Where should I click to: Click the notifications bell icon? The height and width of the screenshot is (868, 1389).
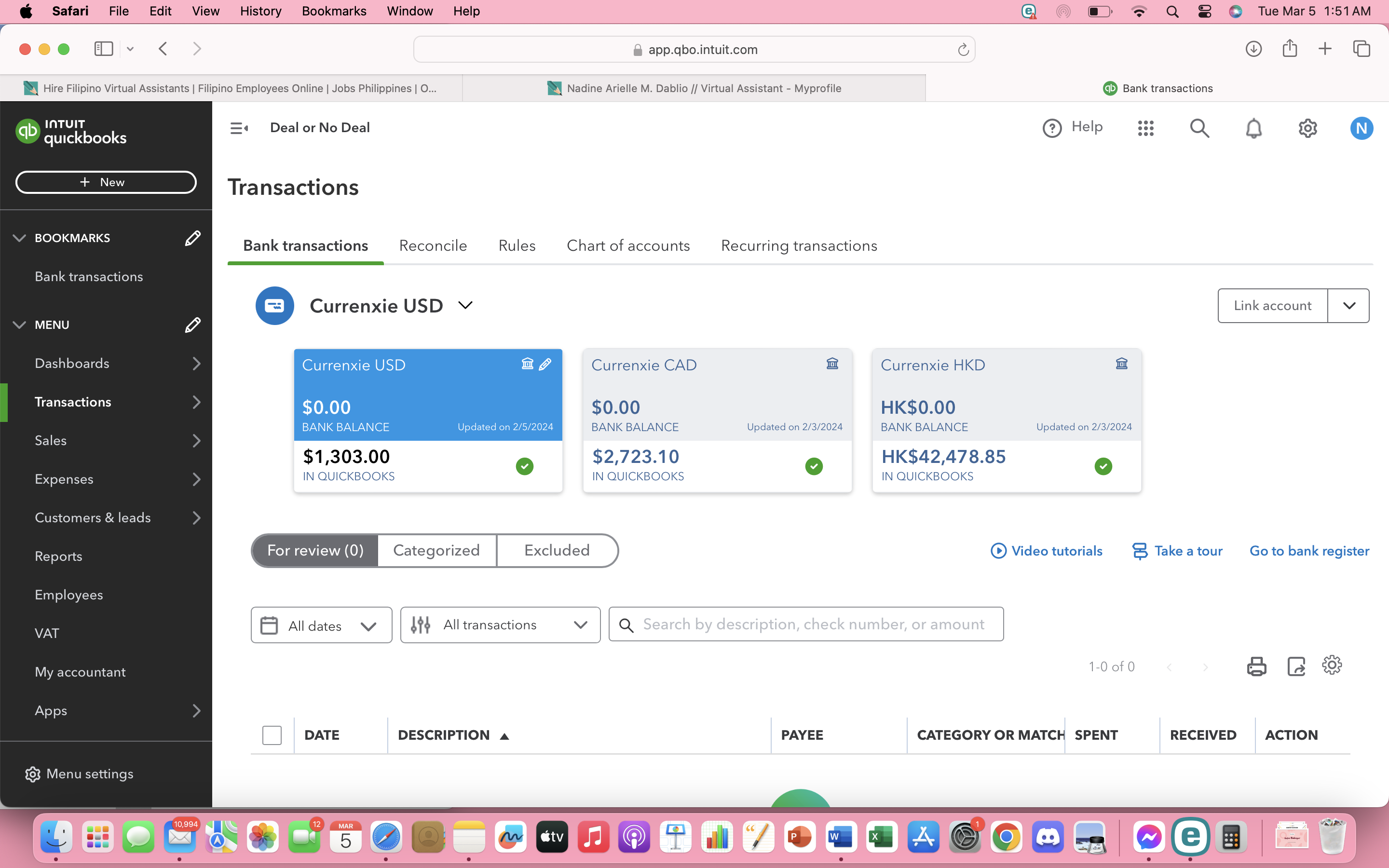1253,128
